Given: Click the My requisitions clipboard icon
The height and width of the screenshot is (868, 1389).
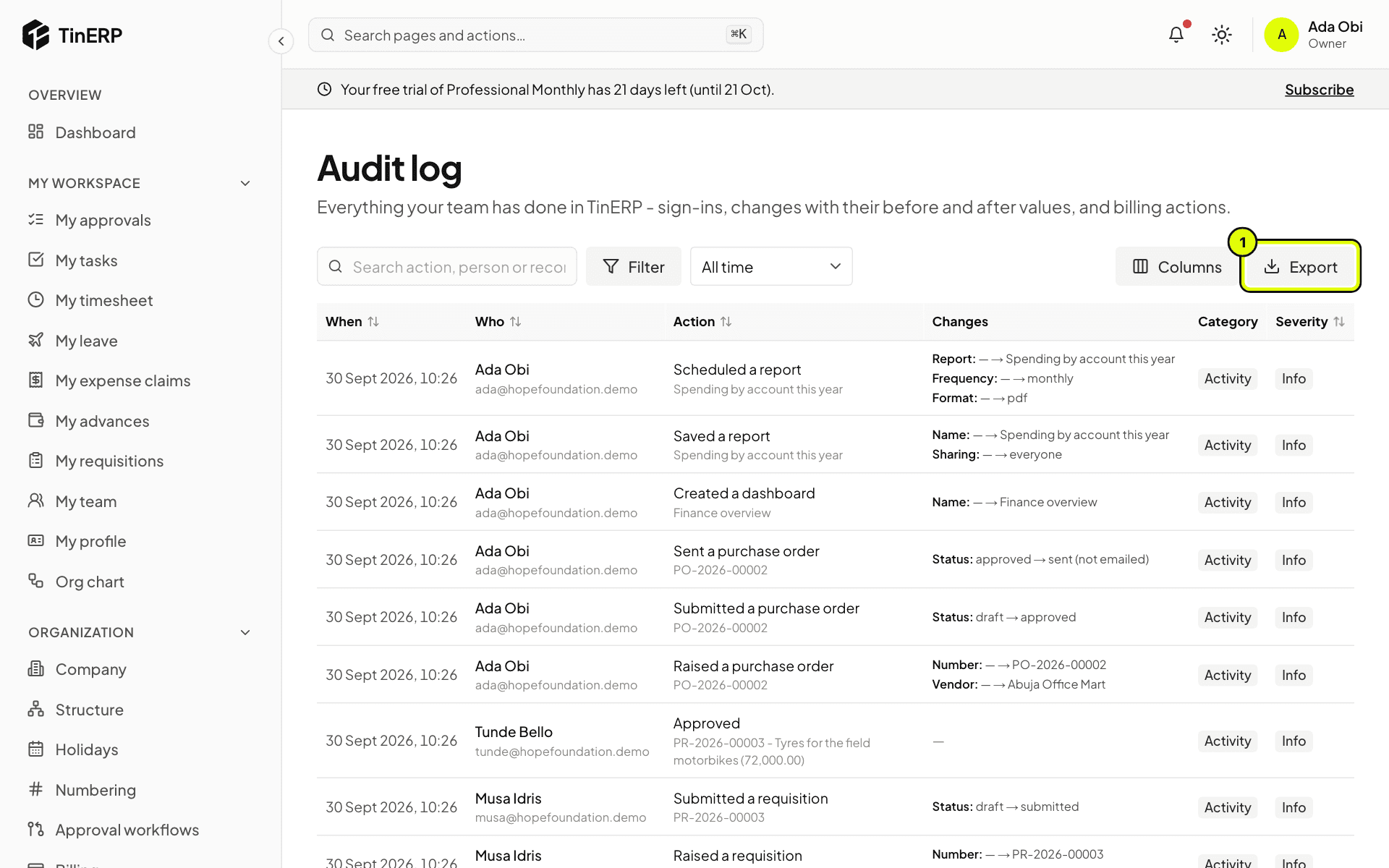Looking at the screenshot, I should tap(35, 460).
